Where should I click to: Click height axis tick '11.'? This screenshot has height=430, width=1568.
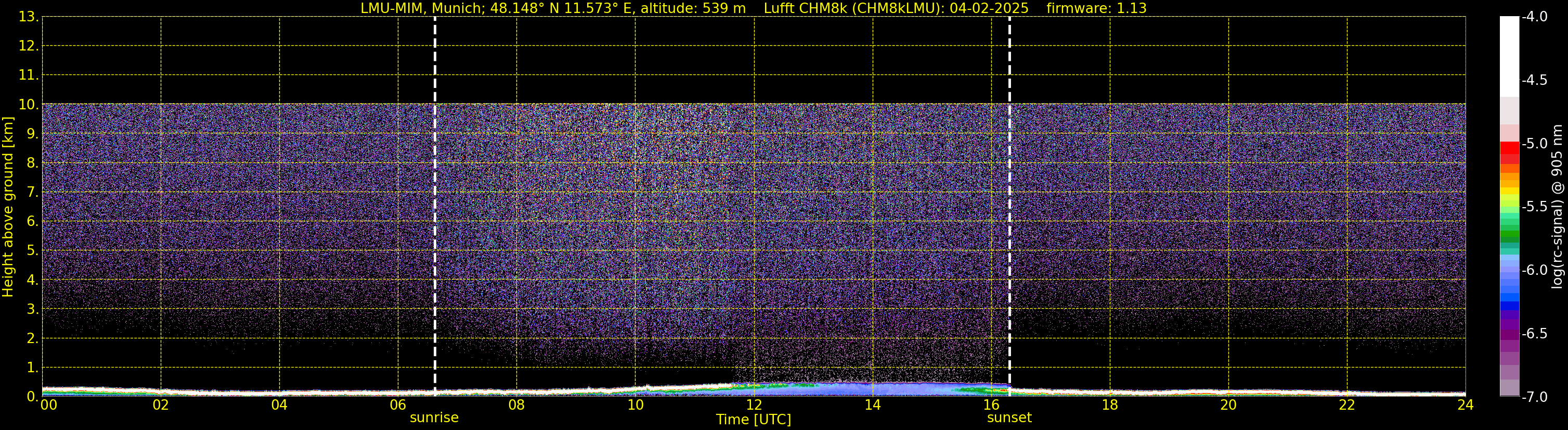tap(29, 75)
